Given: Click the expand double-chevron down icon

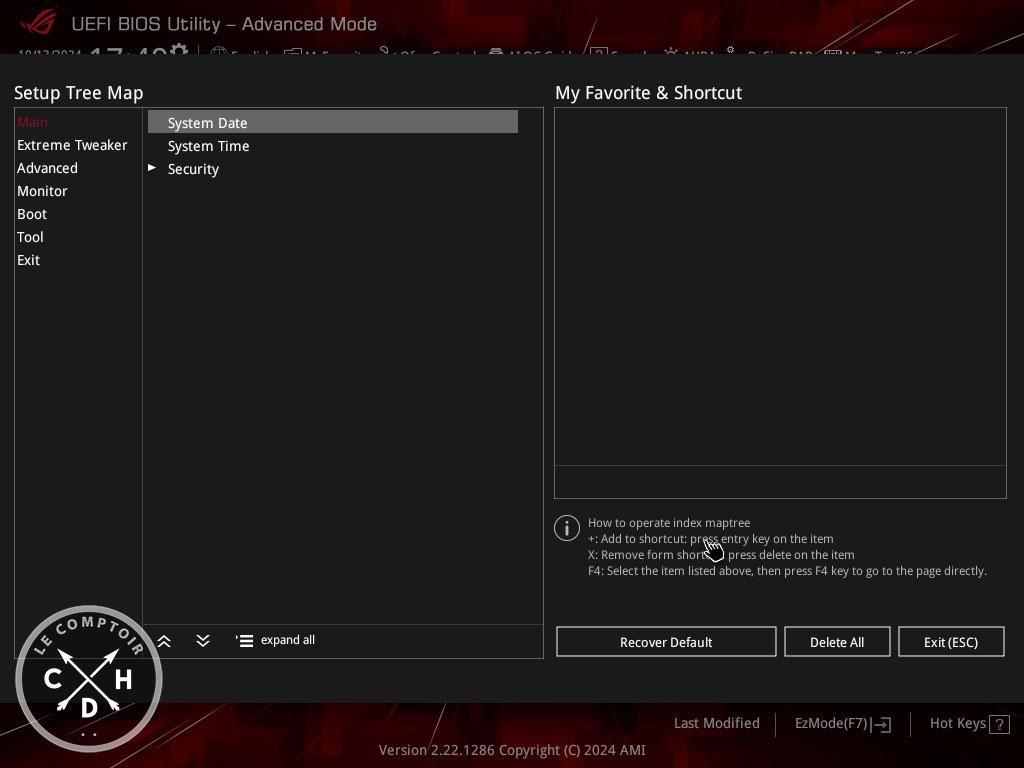Looking at the screenshot, I should pos(203,641).
